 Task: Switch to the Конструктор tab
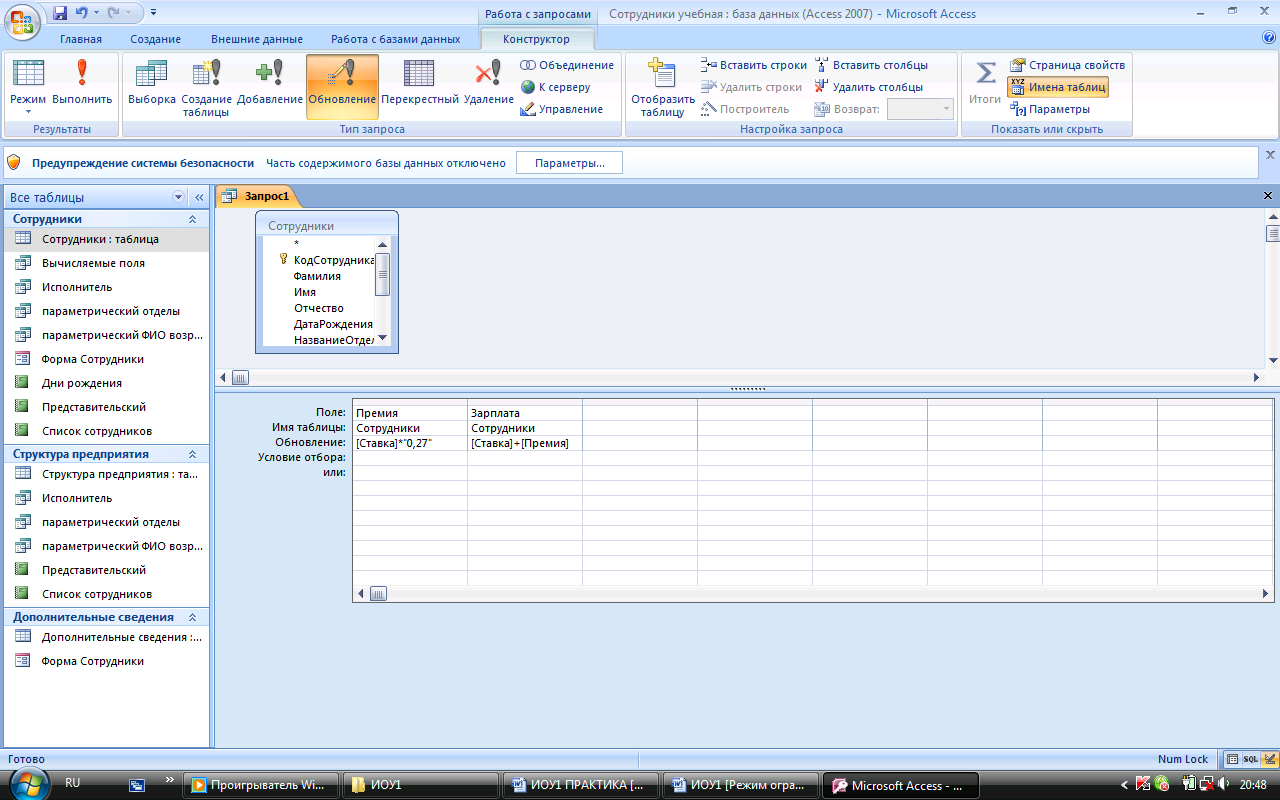click(537, 39)
